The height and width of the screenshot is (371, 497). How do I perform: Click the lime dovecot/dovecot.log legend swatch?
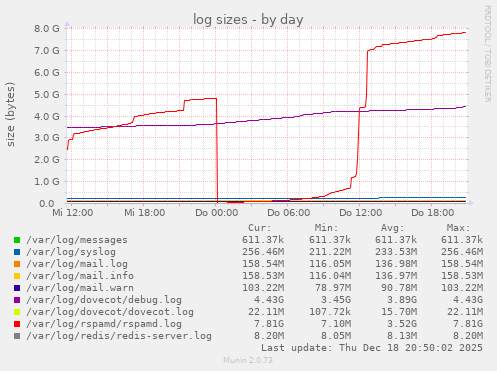click(17, 312)
